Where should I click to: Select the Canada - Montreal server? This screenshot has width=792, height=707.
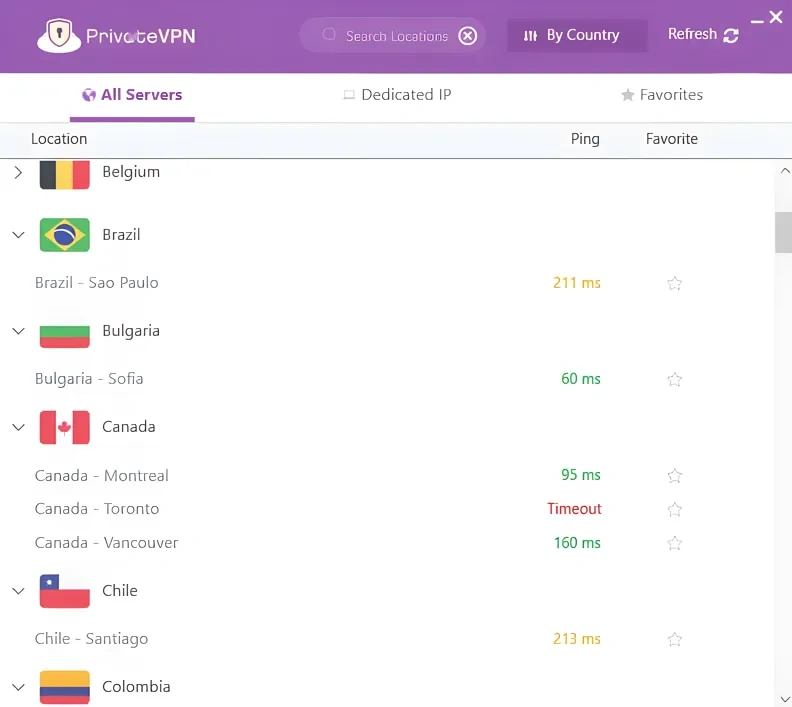(x=102, y=476)
